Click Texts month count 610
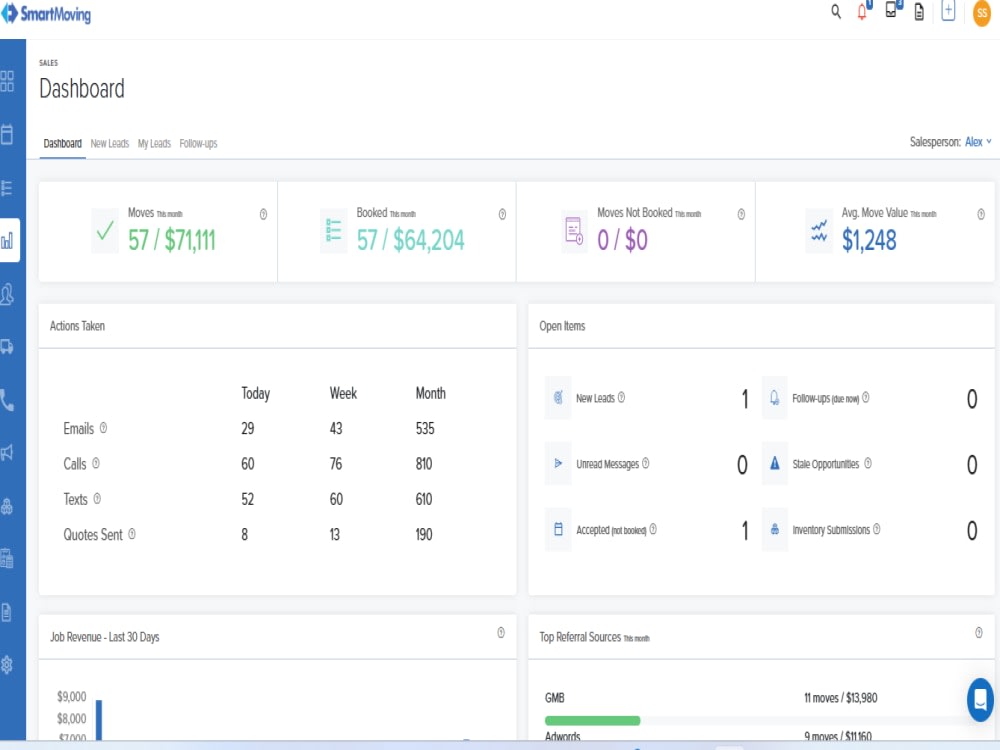Screen dimensions: 1000x750 tap(423, 499)
